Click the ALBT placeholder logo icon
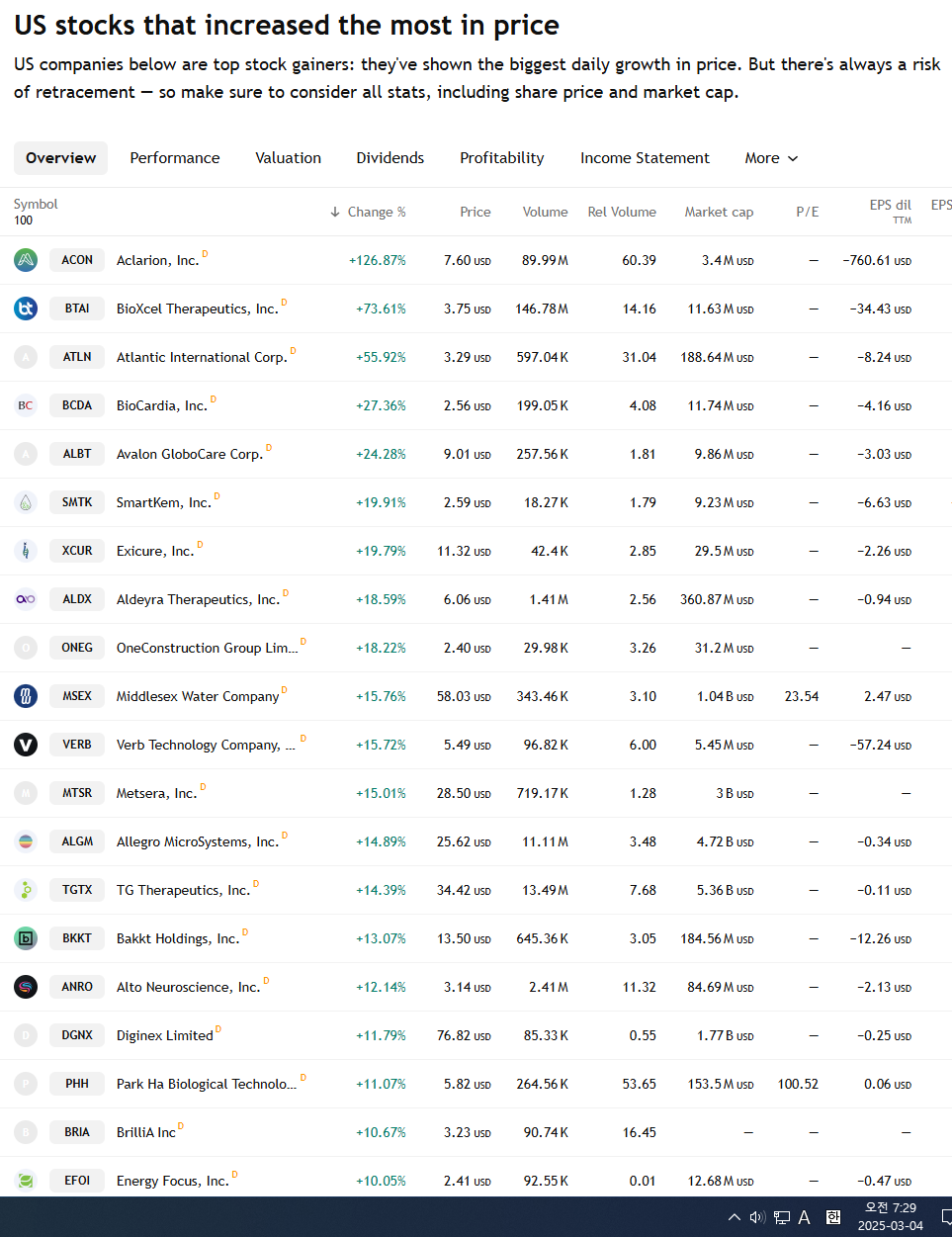The image size is (952, 1237). pos(26,454)
